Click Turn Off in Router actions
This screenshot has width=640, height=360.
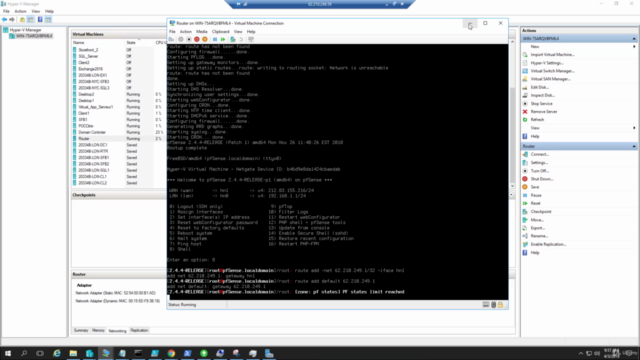pyautogui.click(x=540, y=171)
